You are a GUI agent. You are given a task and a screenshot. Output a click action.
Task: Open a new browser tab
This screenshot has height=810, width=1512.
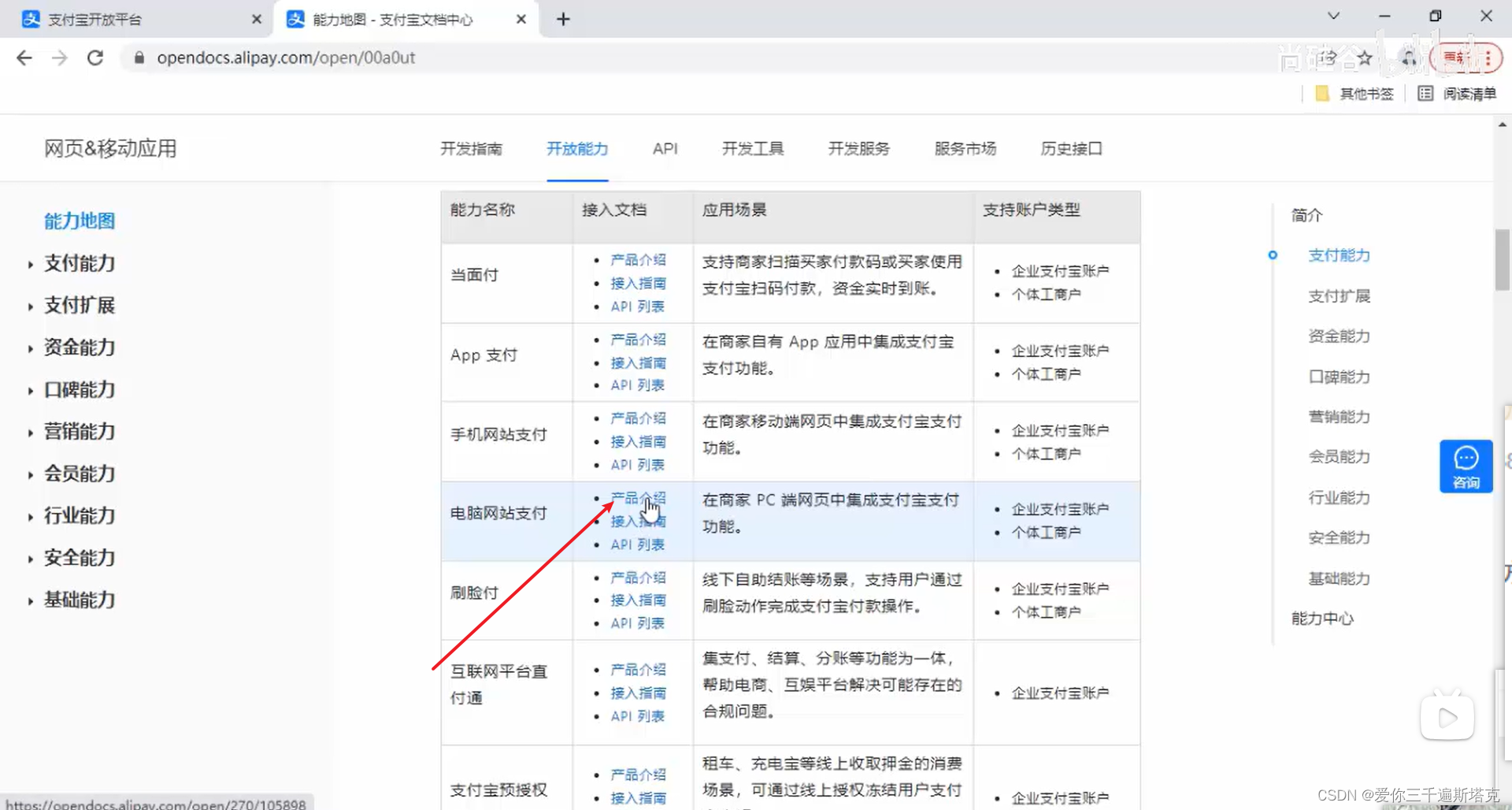[x=563, y=19]
